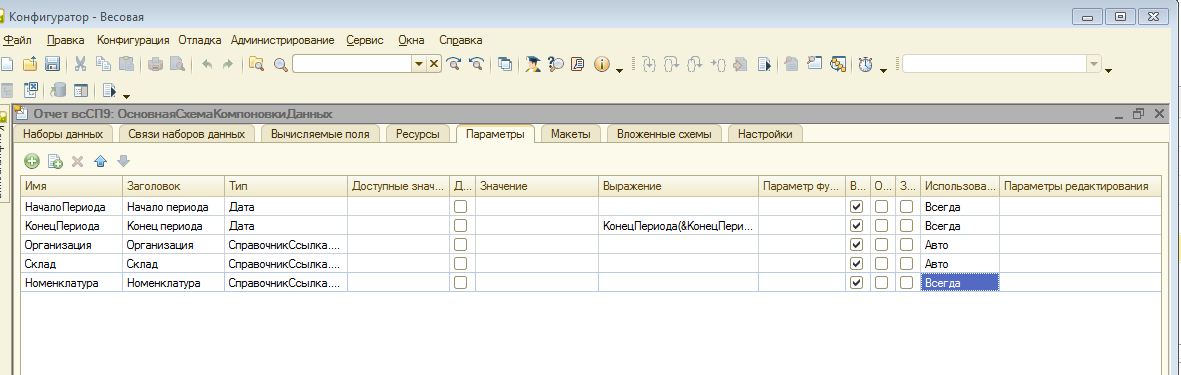Click in the toolbar search input field
Viewport: 1181px width, 375px height.
[x=352, y=65]
